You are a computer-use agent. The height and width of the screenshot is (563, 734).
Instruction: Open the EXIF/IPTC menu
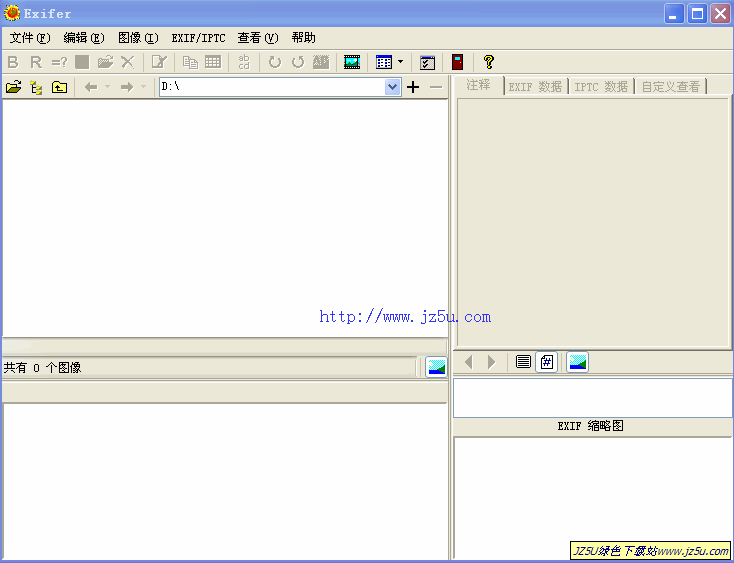198,38
